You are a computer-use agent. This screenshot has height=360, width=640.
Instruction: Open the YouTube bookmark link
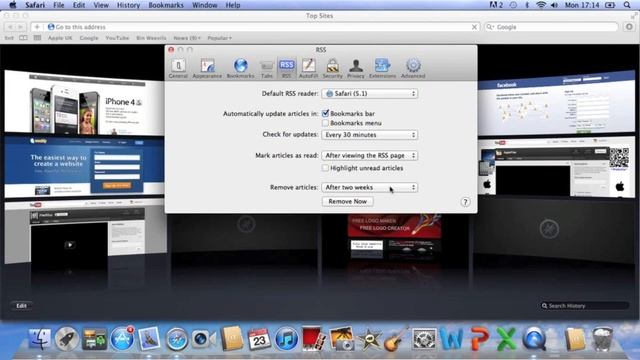(x=117, y=38)
